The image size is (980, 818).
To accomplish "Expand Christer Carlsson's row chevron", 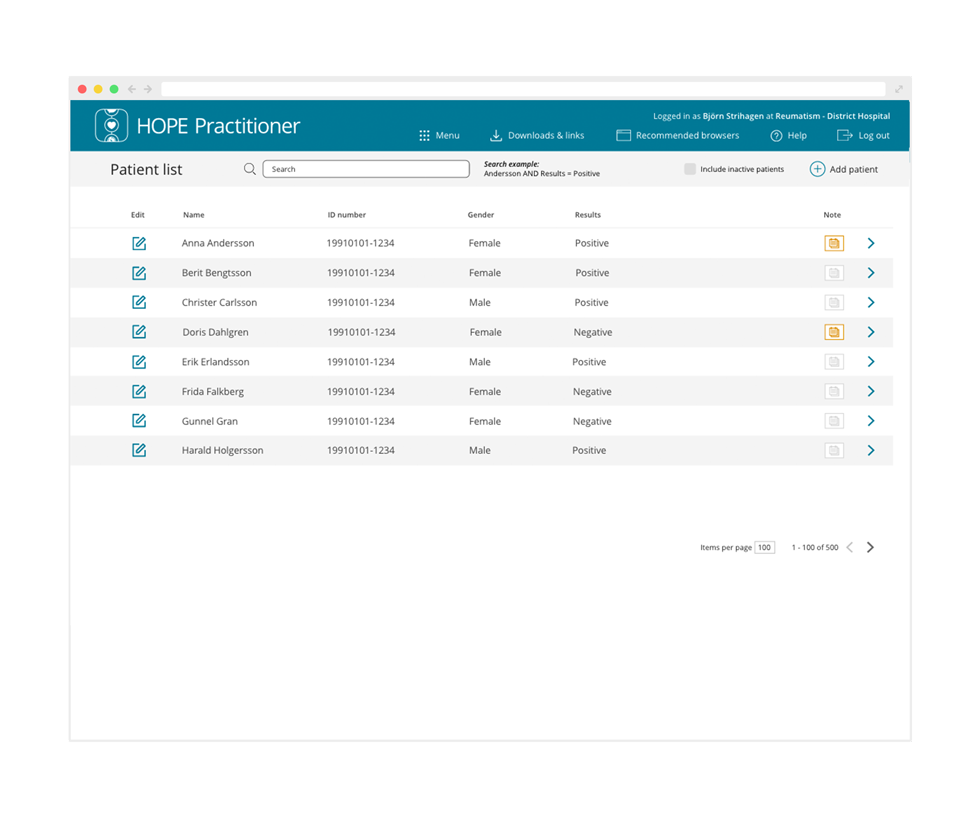I will pyautogui.click(x=871, y=302).
